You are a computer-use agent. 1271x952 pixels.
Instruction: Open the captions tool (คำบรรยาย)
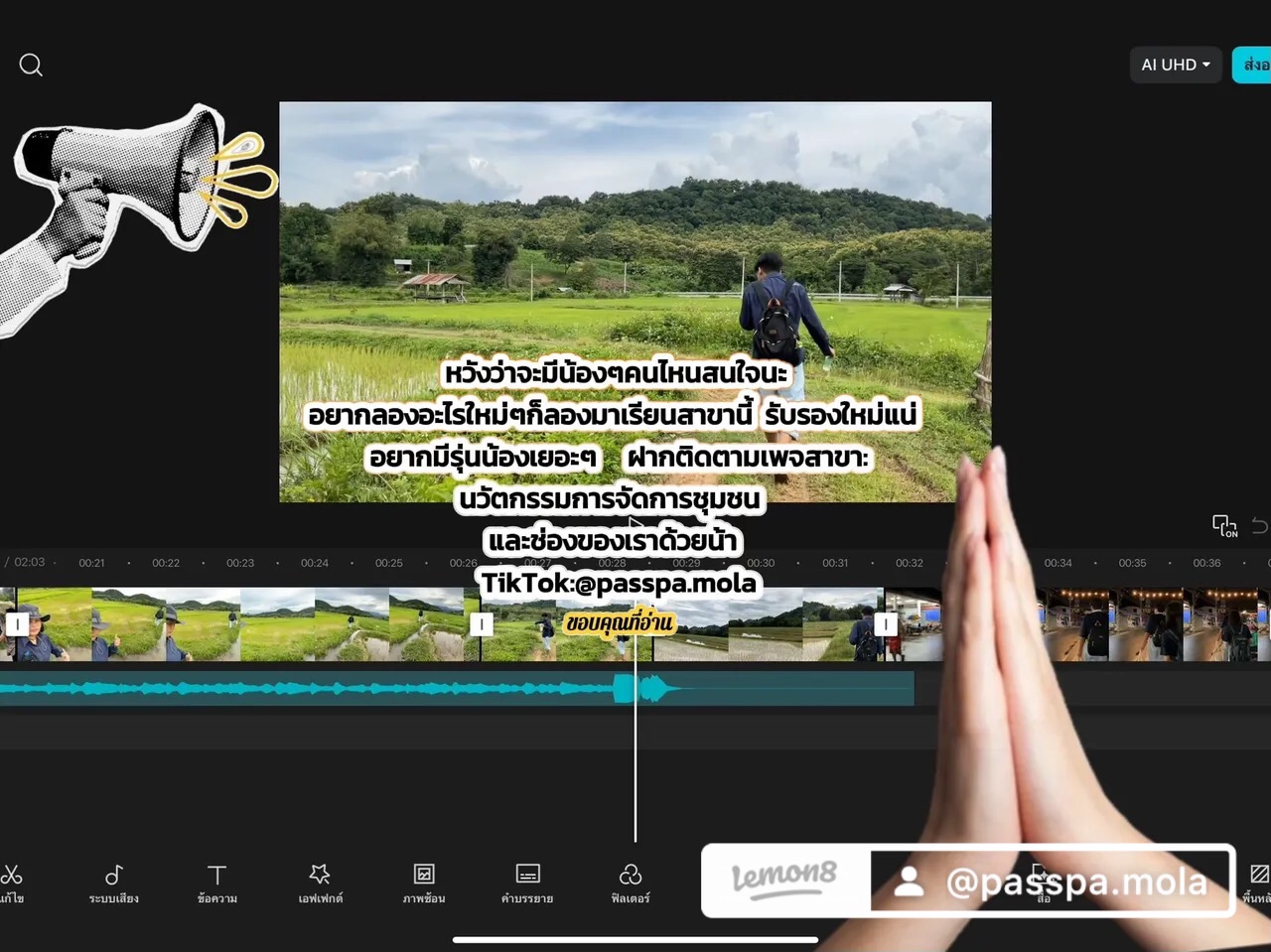[x=527, y=883]
